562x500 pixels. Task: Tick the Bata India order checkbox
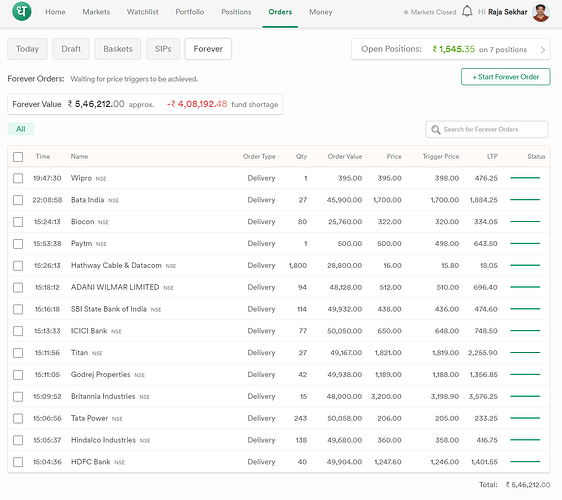[x=18, y=200]
